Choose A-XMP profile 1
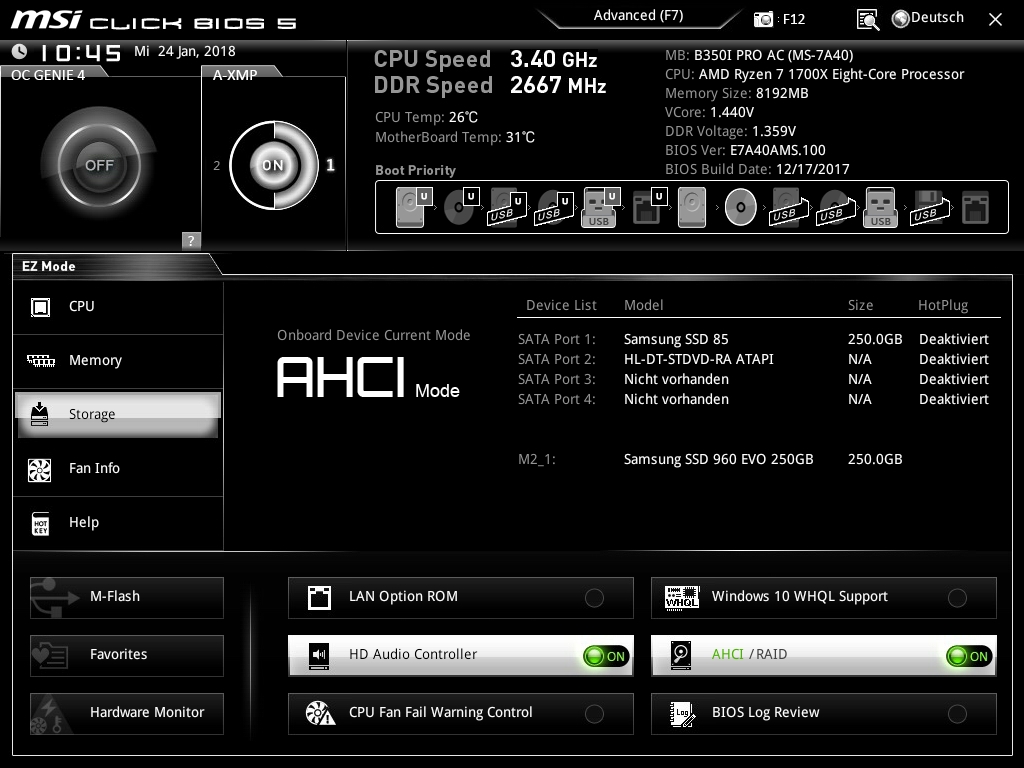This screenshot has width=1024, height=768. [330, 165]
